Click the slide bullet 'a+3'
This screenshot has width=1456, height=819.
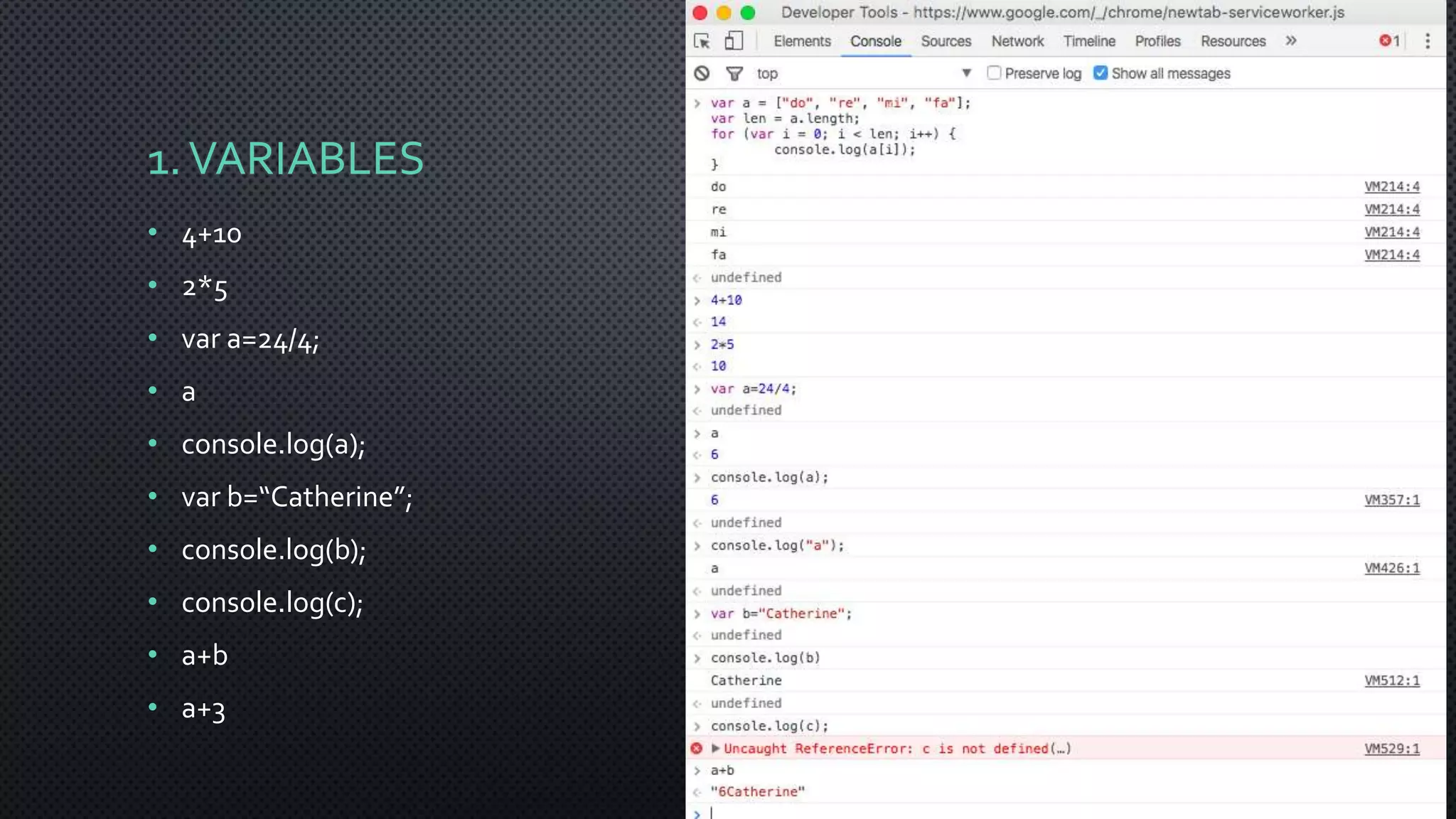pos(203,708)
